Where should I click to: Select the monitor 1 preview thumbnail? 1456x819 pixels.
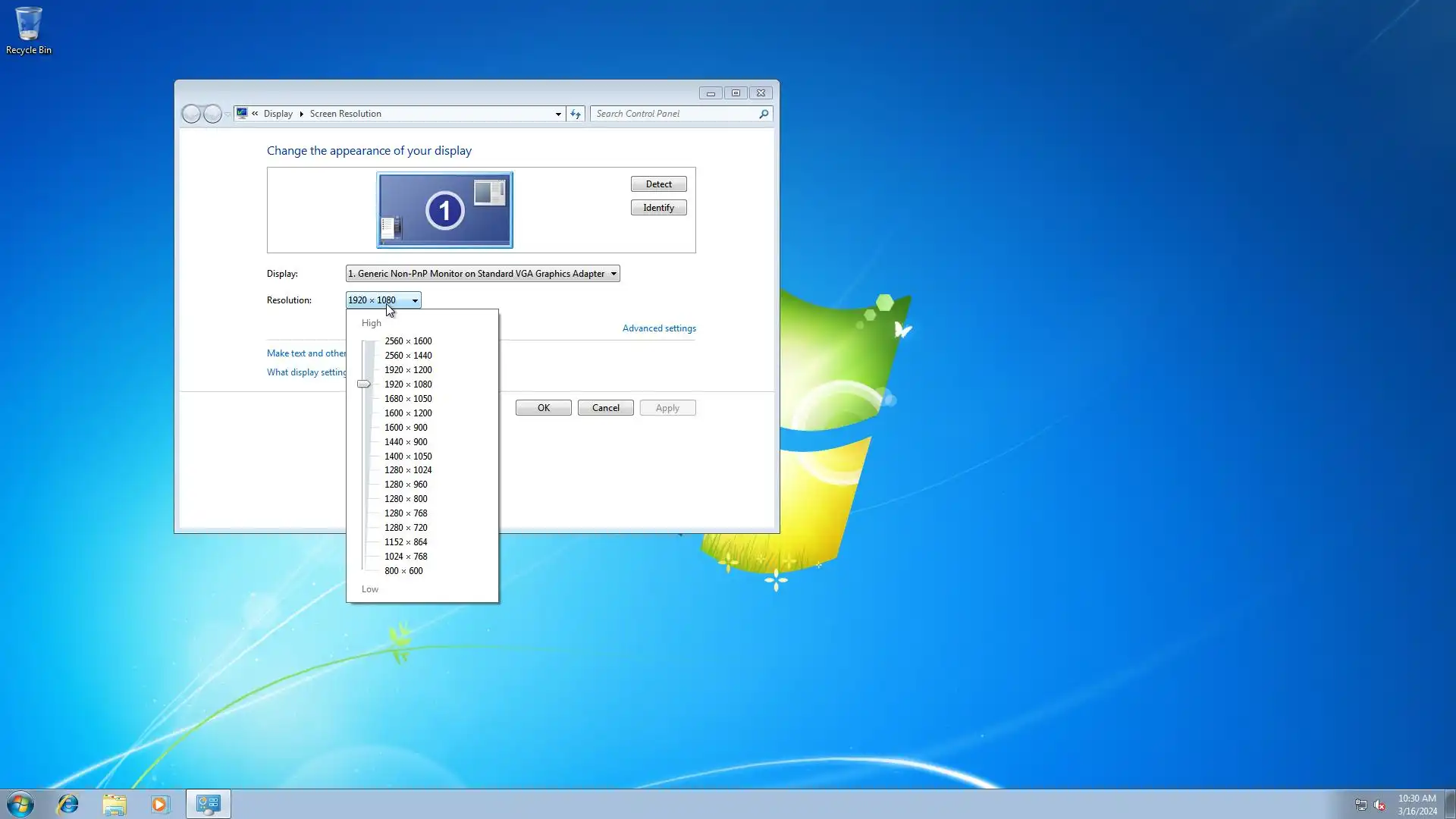tap(444, 210)
